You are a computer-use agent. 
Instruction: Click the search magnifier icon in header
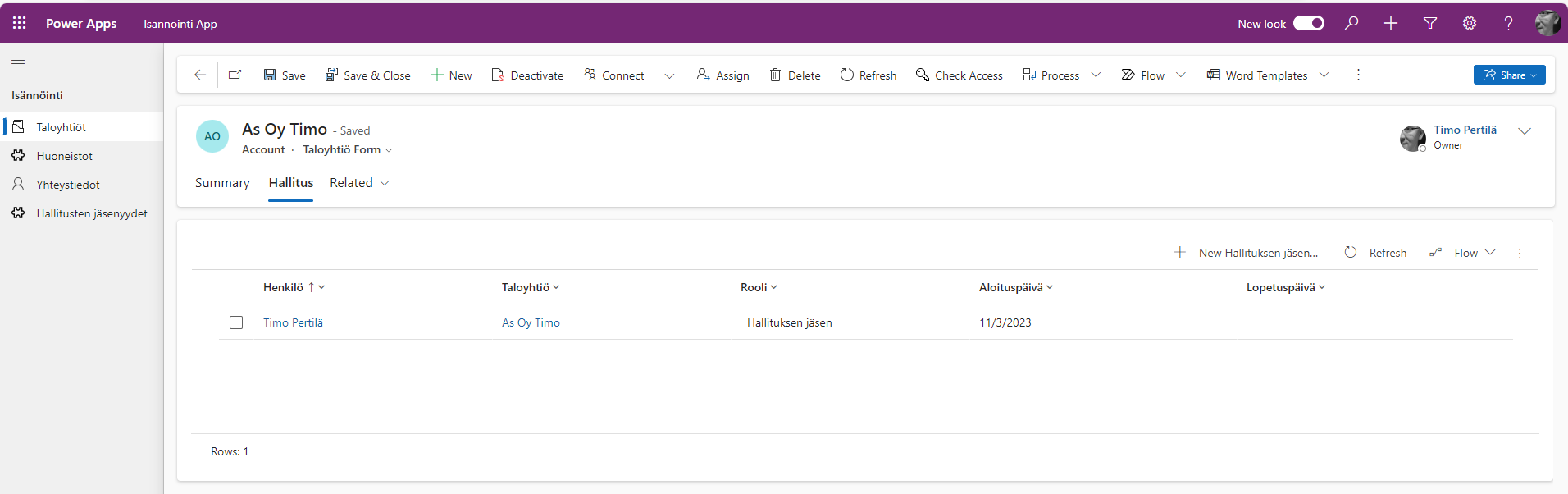[1351, 23]
